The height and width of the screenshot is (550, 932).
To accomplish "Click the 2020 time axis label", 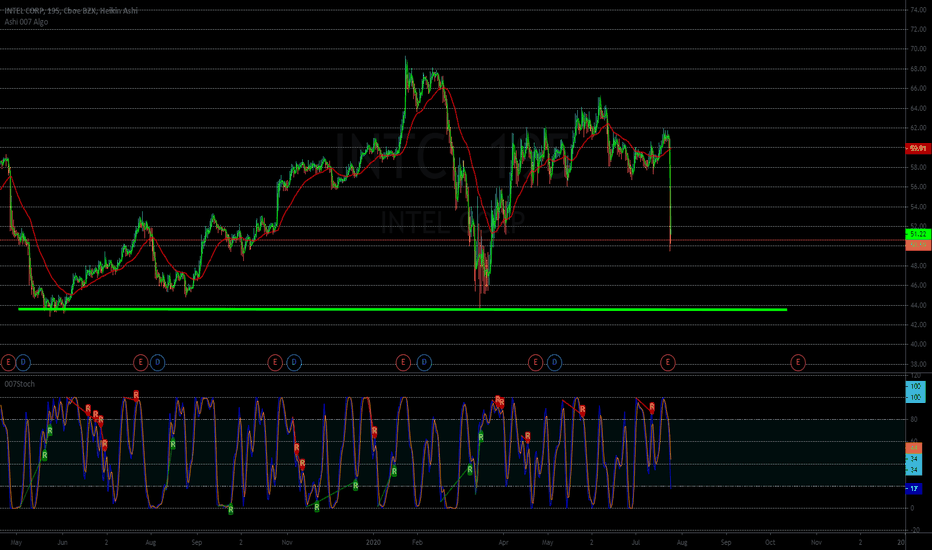I will click(x=373, y=542).
